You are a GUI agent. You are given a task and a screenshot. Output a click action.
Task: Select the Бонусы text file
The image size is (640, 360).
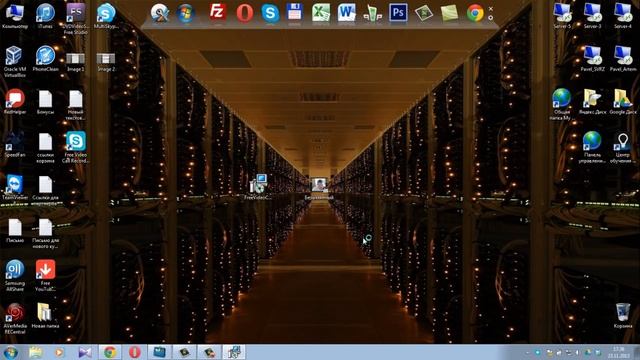(x=45, y=102)
